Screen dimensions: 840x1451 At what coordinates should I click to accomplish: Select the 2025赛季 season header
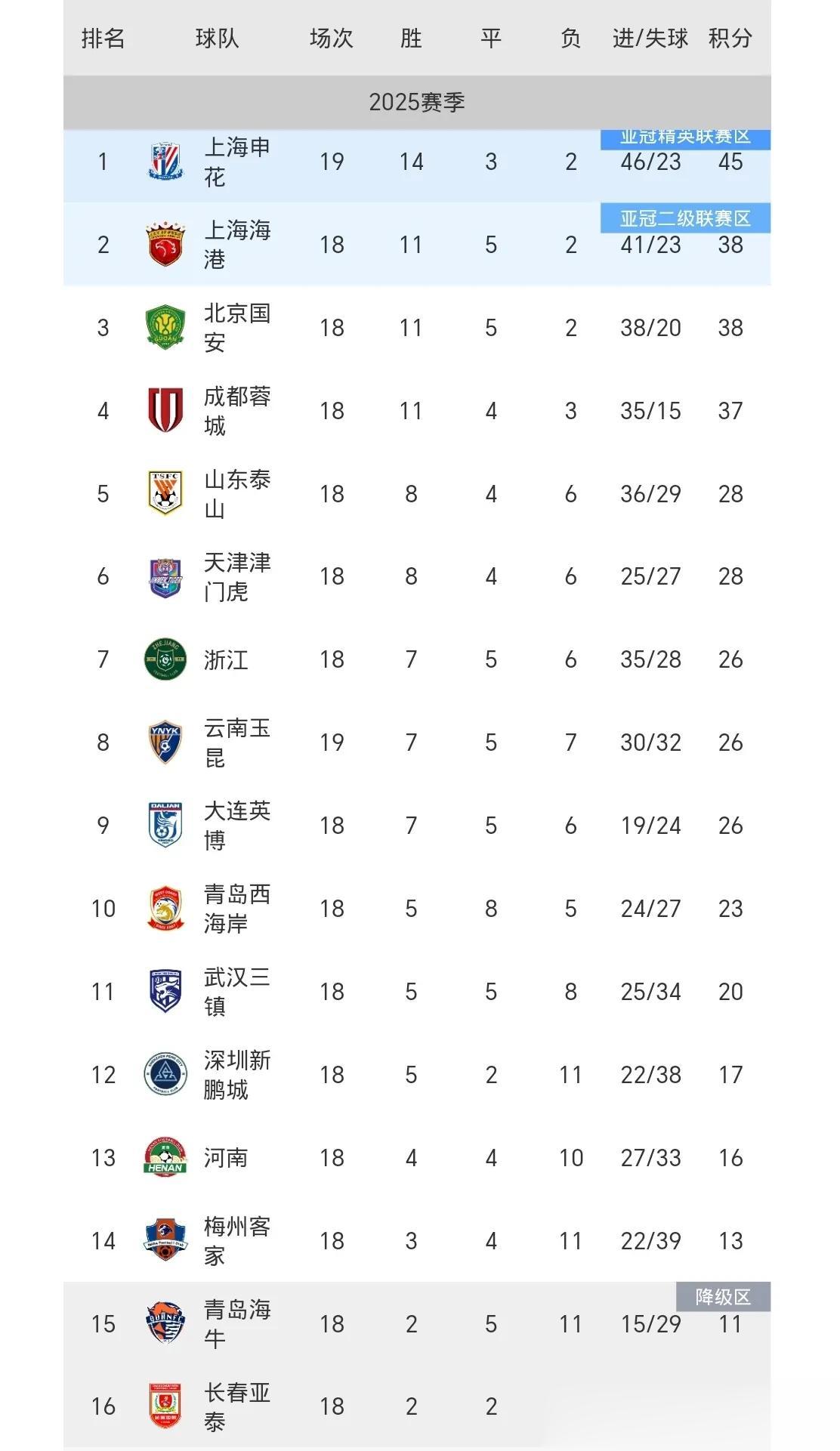point(417,102)
